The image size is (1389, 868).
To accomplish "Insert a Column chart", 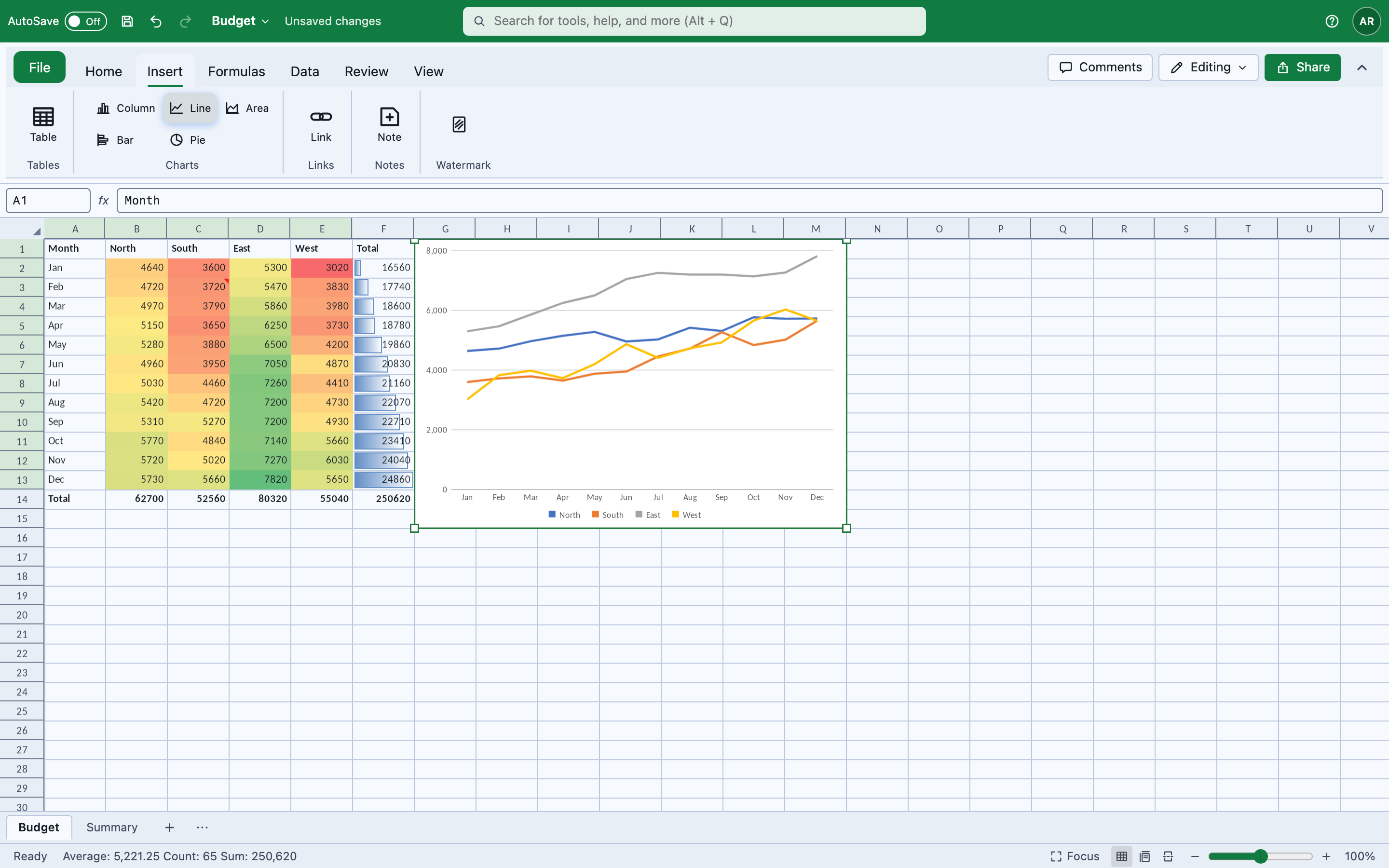I will (x=126, y=108).
